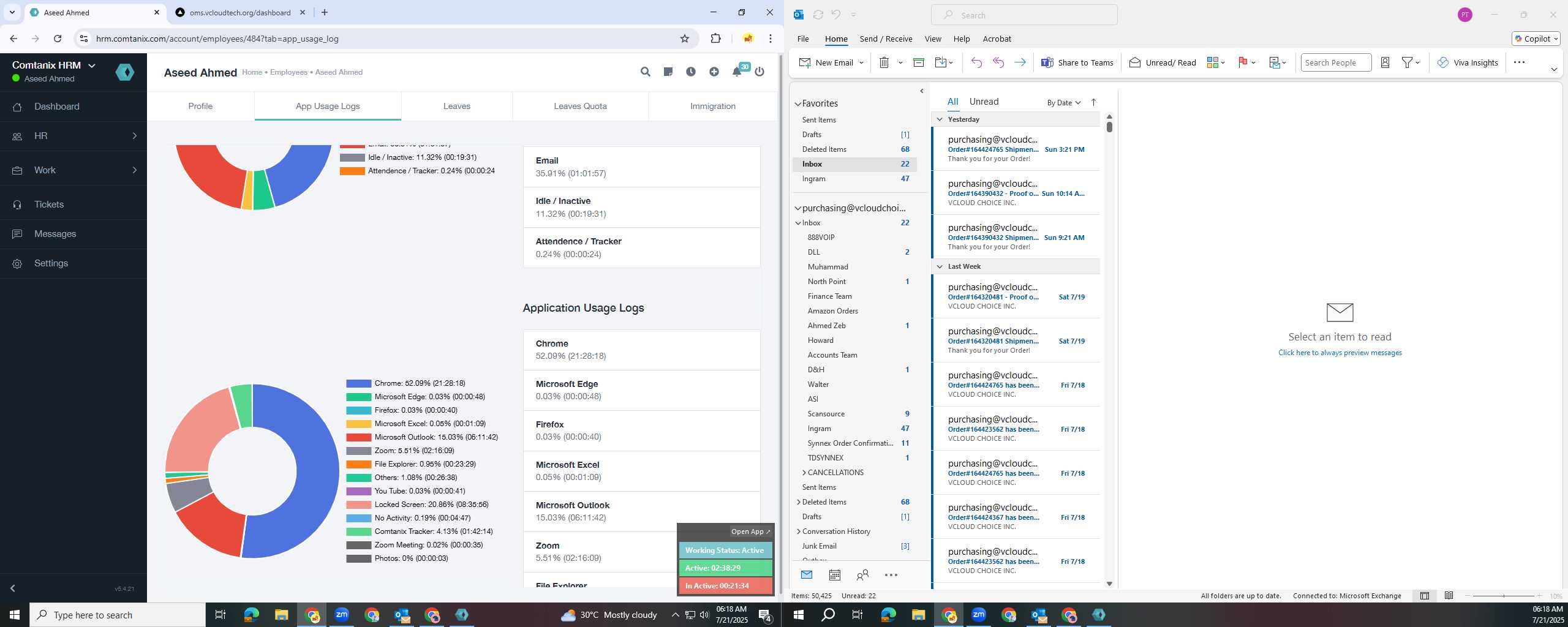Click the Outlook message list scrollbar down arrow
Image resolution: width=1568 pixels, height=627 pixels.
1109,584
